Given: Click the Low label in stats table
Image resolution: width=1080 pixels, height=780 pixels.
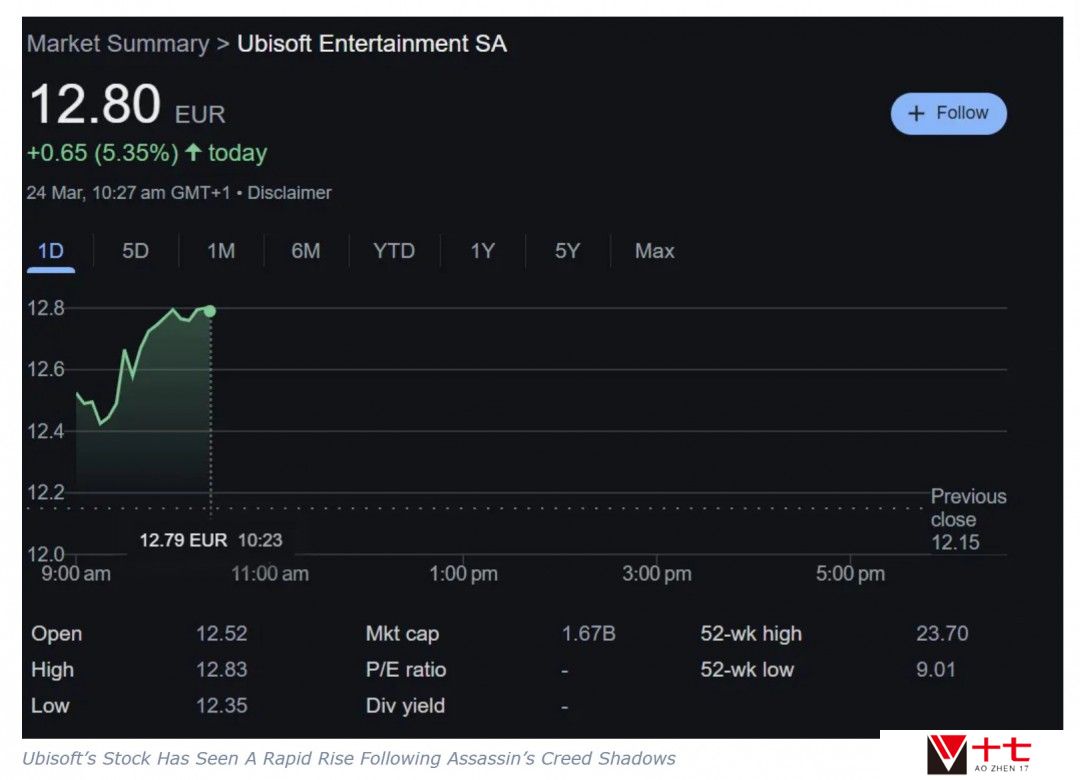Looking at the screenshot, I should tap(50, 706).
